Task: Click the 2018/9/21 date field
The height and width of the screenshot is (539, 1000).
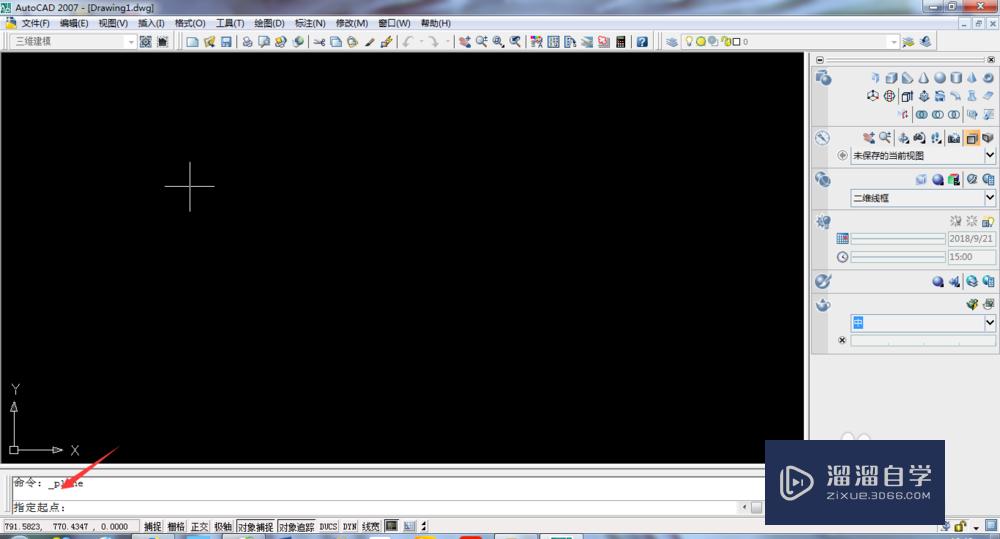Action: coord(971,239)
